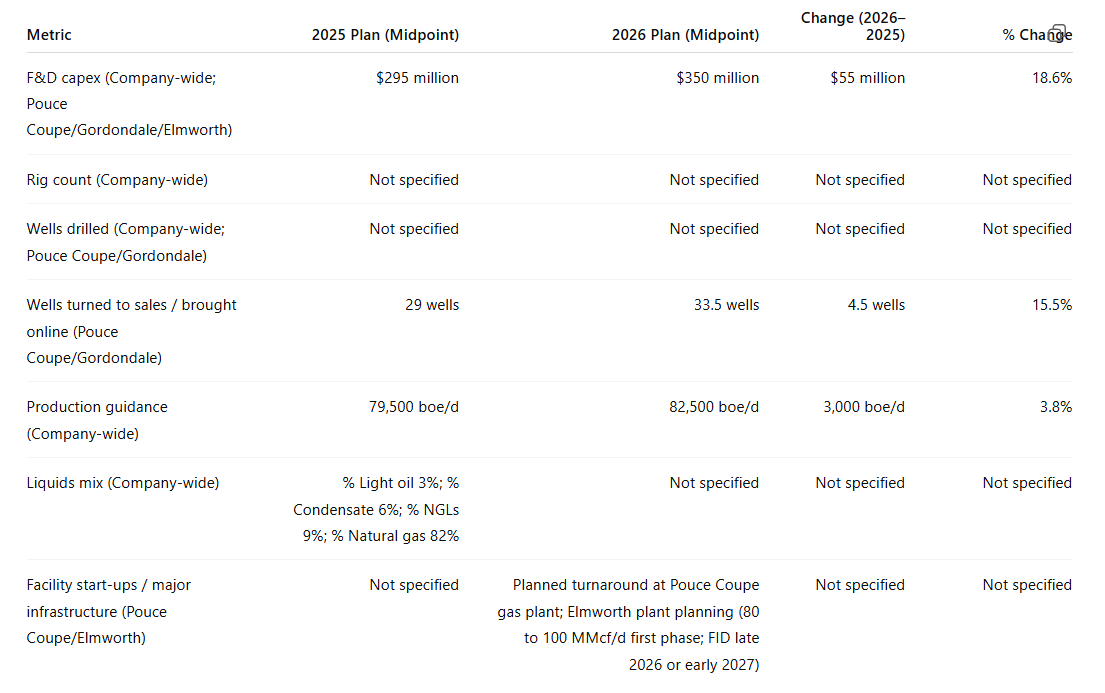This screenshot has height=693, width=1105.
Task: Click the Planned turnaround at Pouce Coupe text
Action: pos(636,585)
